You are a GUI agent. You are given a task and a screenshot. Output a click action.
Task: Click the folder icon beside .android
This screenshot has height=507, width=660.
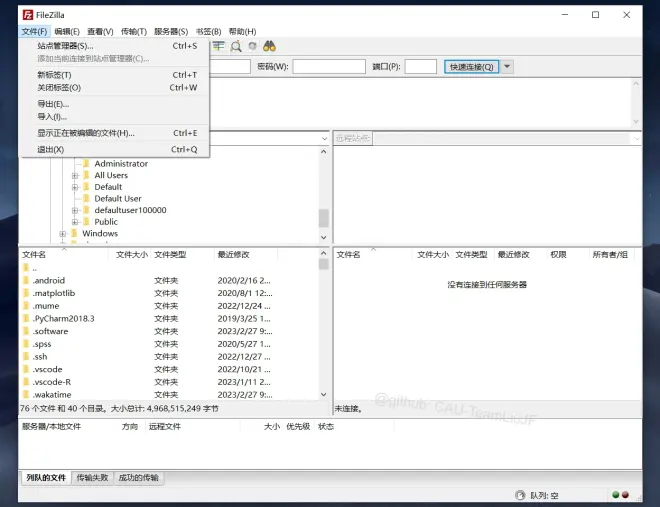coord(26,280)
